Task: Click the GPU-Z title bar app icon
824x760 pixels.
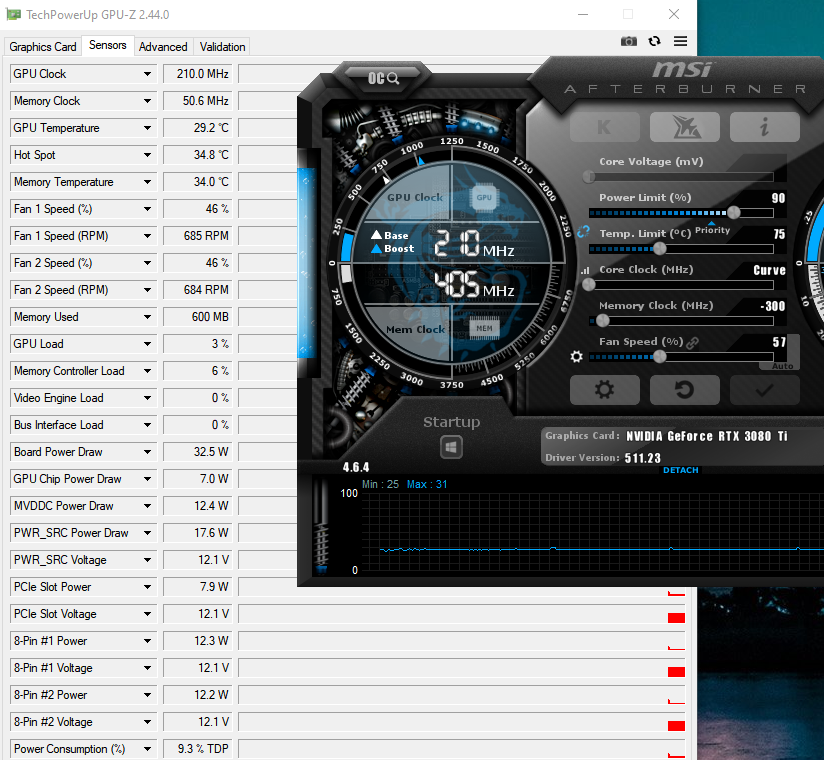Action: click(x=13, y=14)
